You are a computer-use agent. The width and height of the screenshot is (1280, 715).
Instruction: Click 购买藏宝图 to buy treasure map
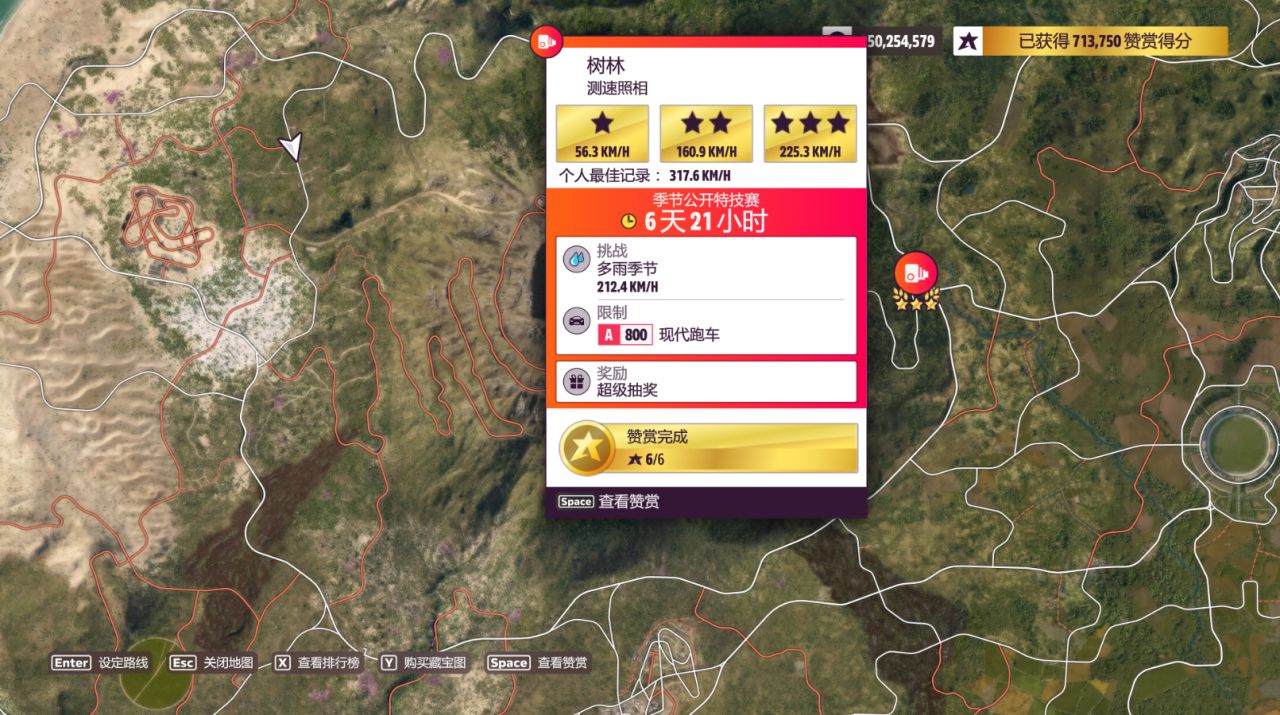pos(435,662)
